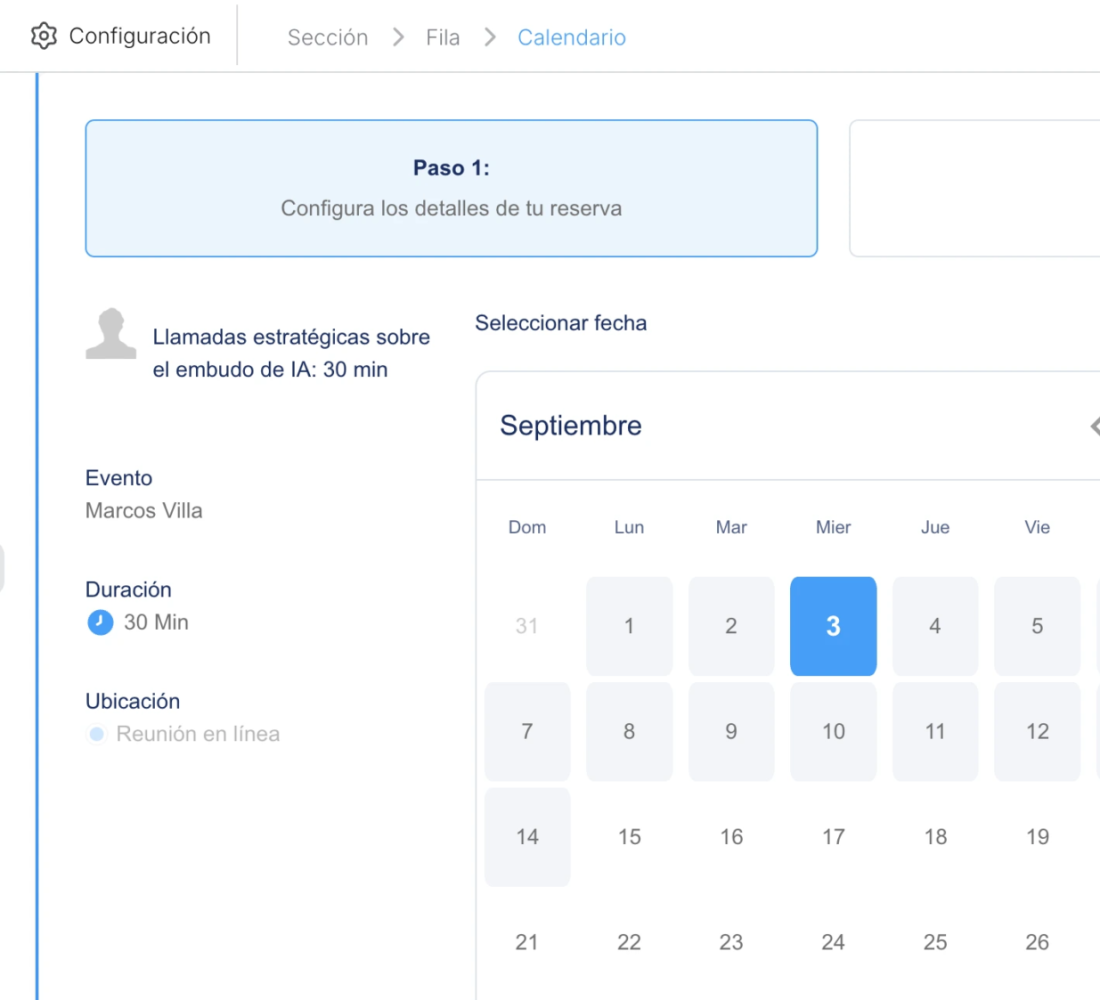Pick September 3 highlighted date
The height and width of the screenshot is (1000, 1100).
point(833,626)
